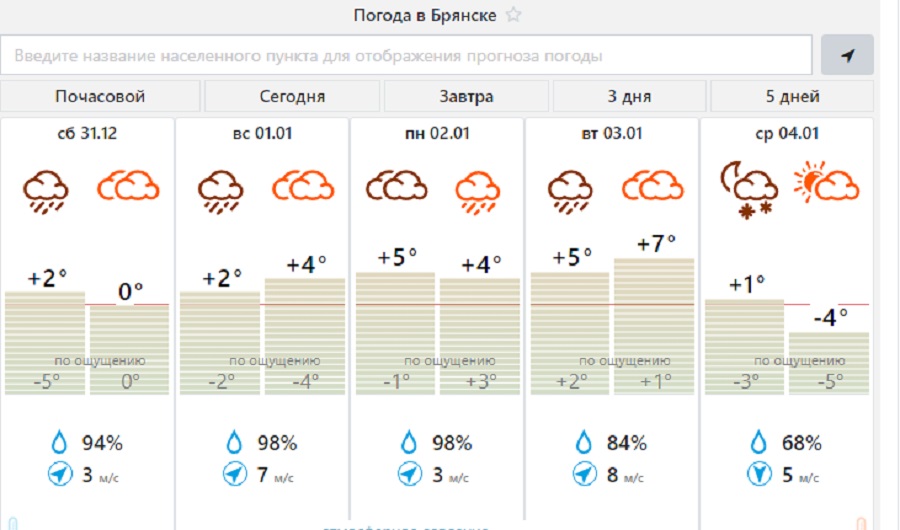Click the rain cloud icon under сб 31.12
The image size is (900, 530).
pos(46,192)
